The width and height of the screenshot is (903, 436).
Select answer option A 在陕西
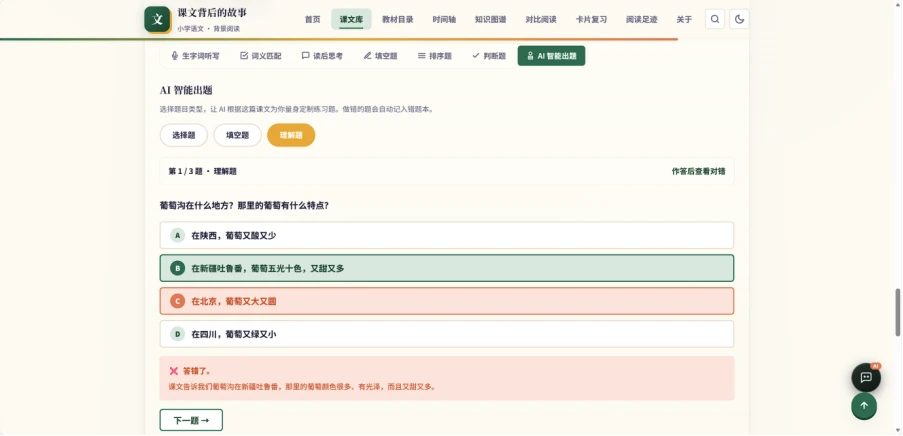[x=446, y=235]
